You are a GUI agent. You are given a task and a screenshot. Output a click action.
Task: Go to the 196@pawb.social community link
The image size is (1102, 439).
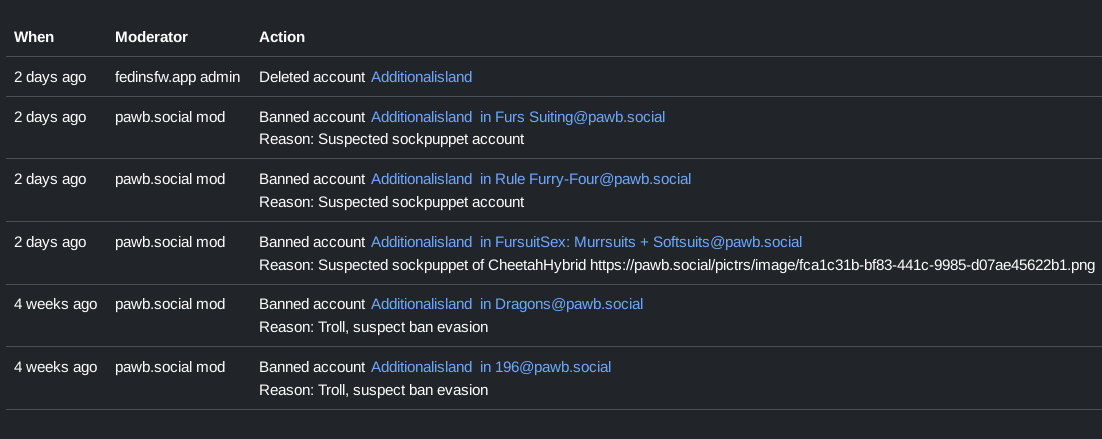pos(545,367)
